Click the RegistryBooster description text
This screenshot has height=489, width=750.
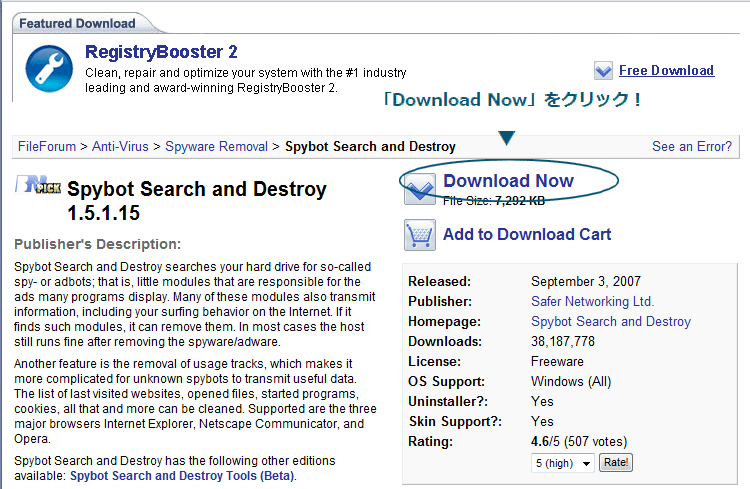245,80
